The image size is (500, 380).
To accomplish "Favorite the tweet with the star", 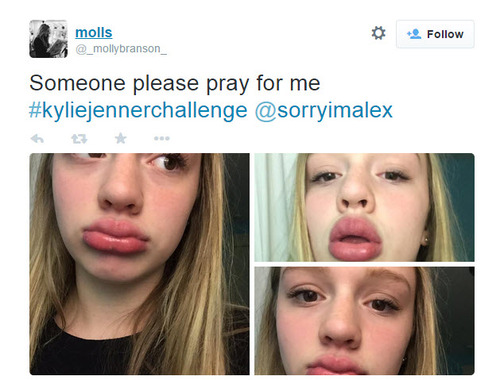I will pyautogui.click(x=121, y=138).
